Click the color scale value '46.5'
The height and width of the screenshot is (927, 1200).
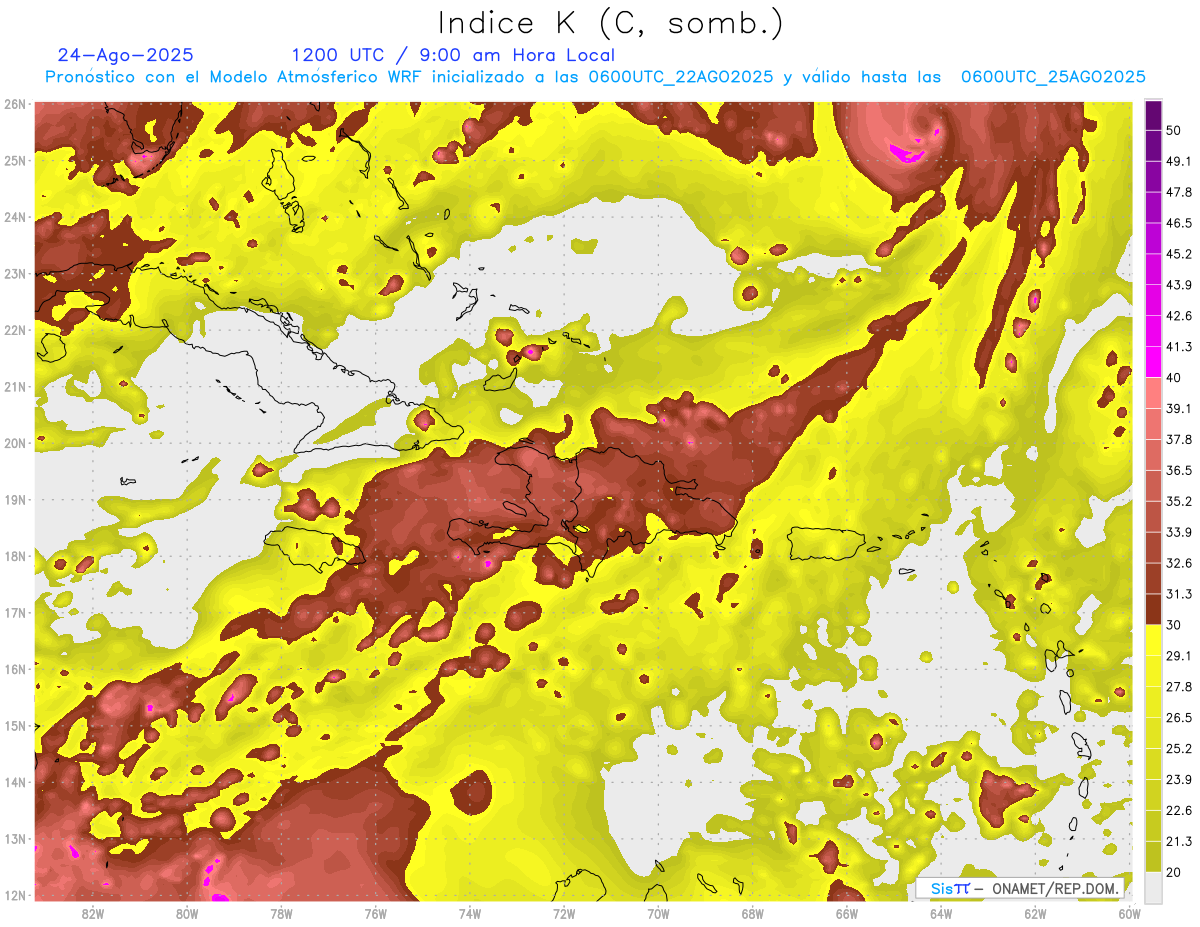(x=1178, y=222)
